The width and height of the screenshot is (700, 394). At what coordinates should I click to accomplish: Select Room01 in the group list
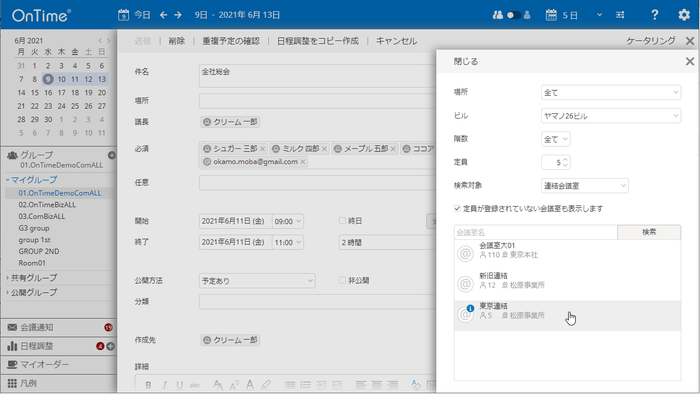click(x=32, y=263)
